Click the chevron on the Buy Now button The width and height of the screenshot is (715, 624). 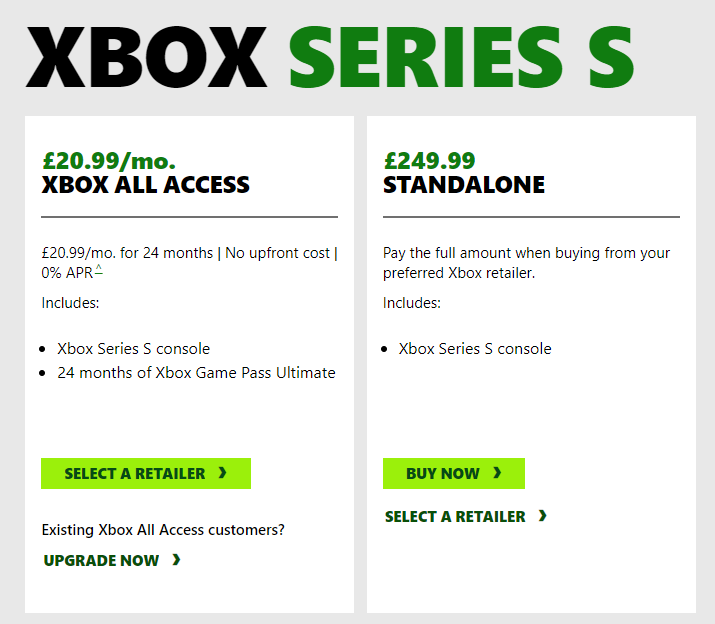pos(497,473)
